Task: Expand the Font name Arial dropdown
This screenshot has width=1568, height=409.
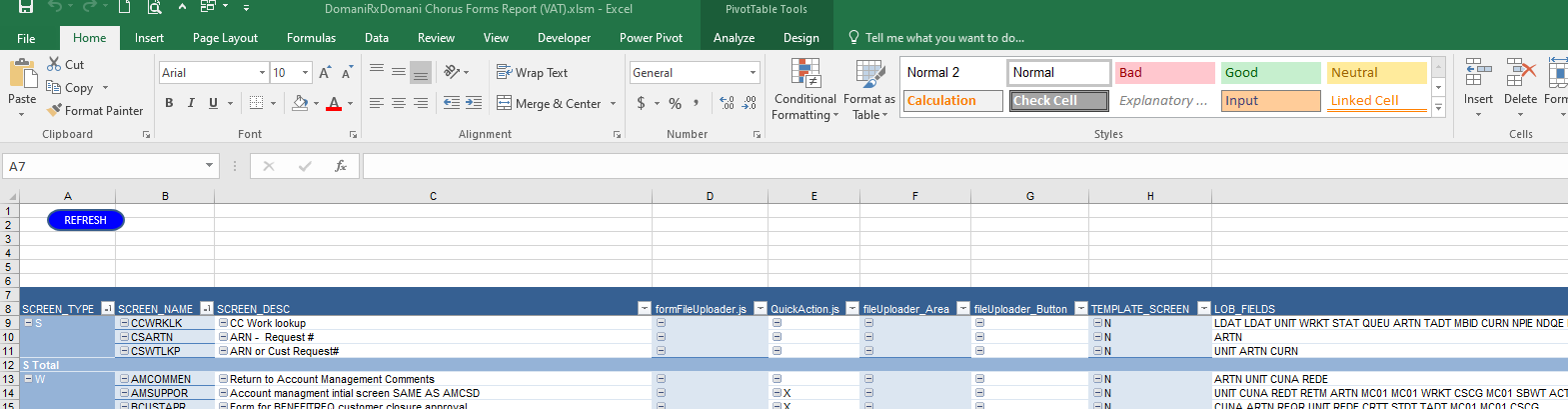Action: [x=262, y=73]
